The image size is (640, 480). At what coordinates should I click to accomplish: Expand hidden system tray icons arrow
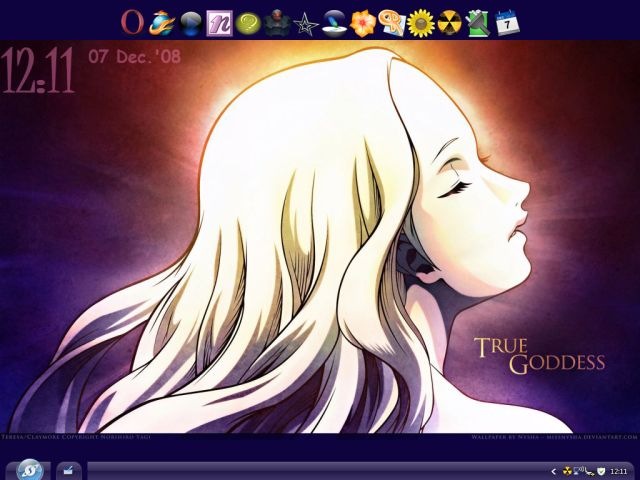(553, 471)
